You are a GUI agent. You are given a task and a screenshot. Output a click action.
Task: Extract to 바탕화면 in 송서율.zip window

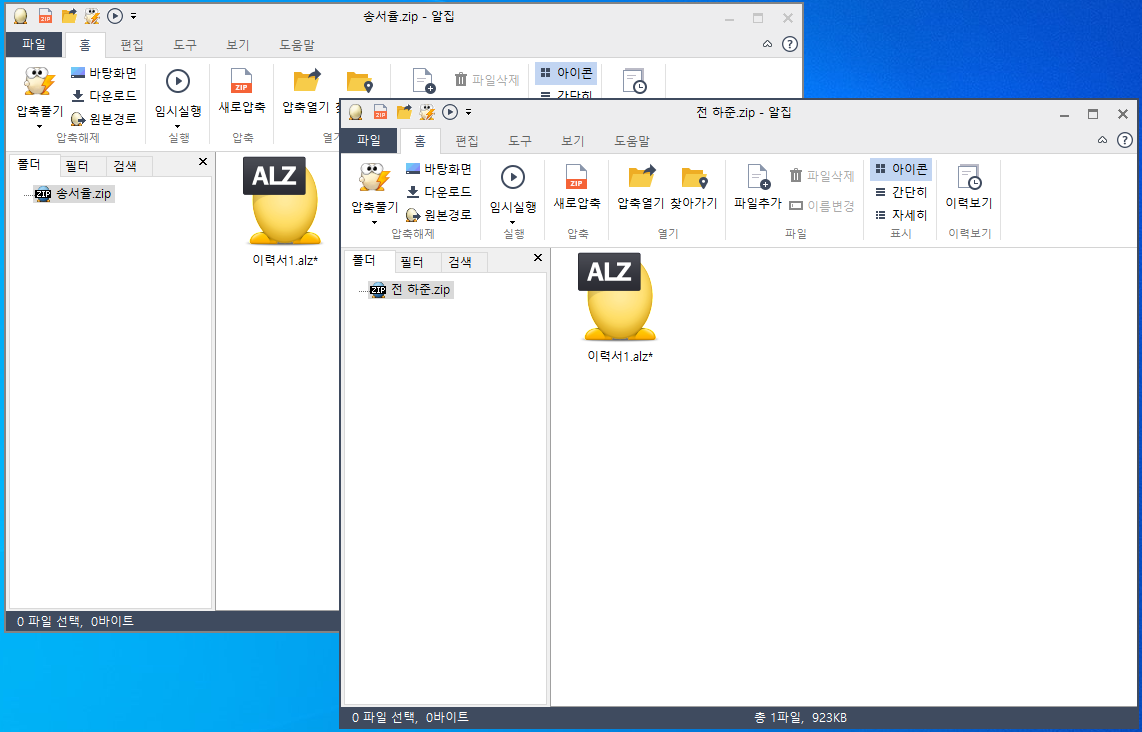tap(103, 73)
